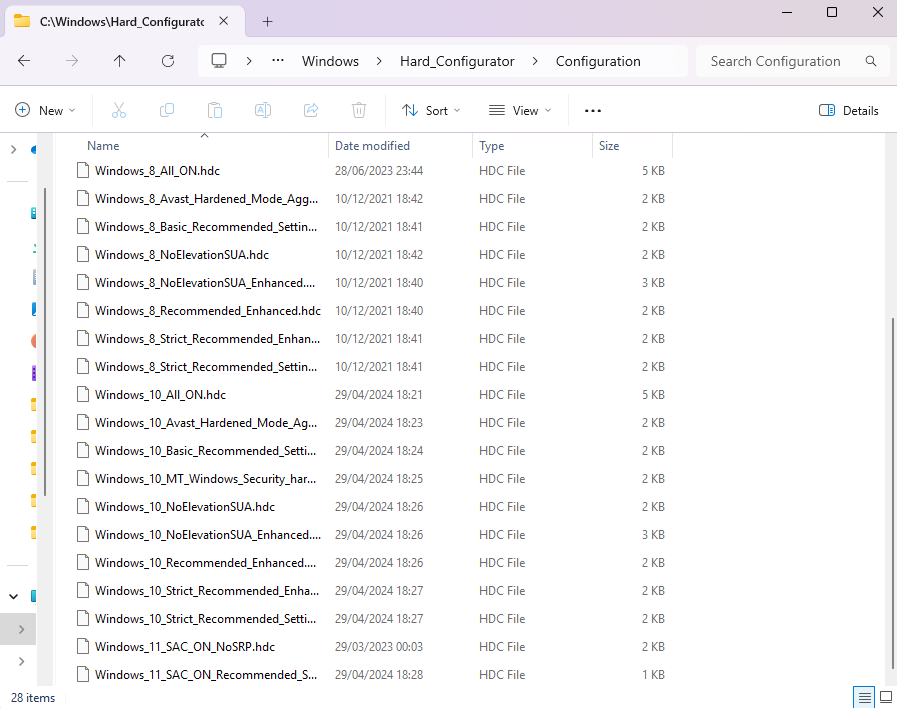Switch to details list view in status bar

click(x=862, y=697)
